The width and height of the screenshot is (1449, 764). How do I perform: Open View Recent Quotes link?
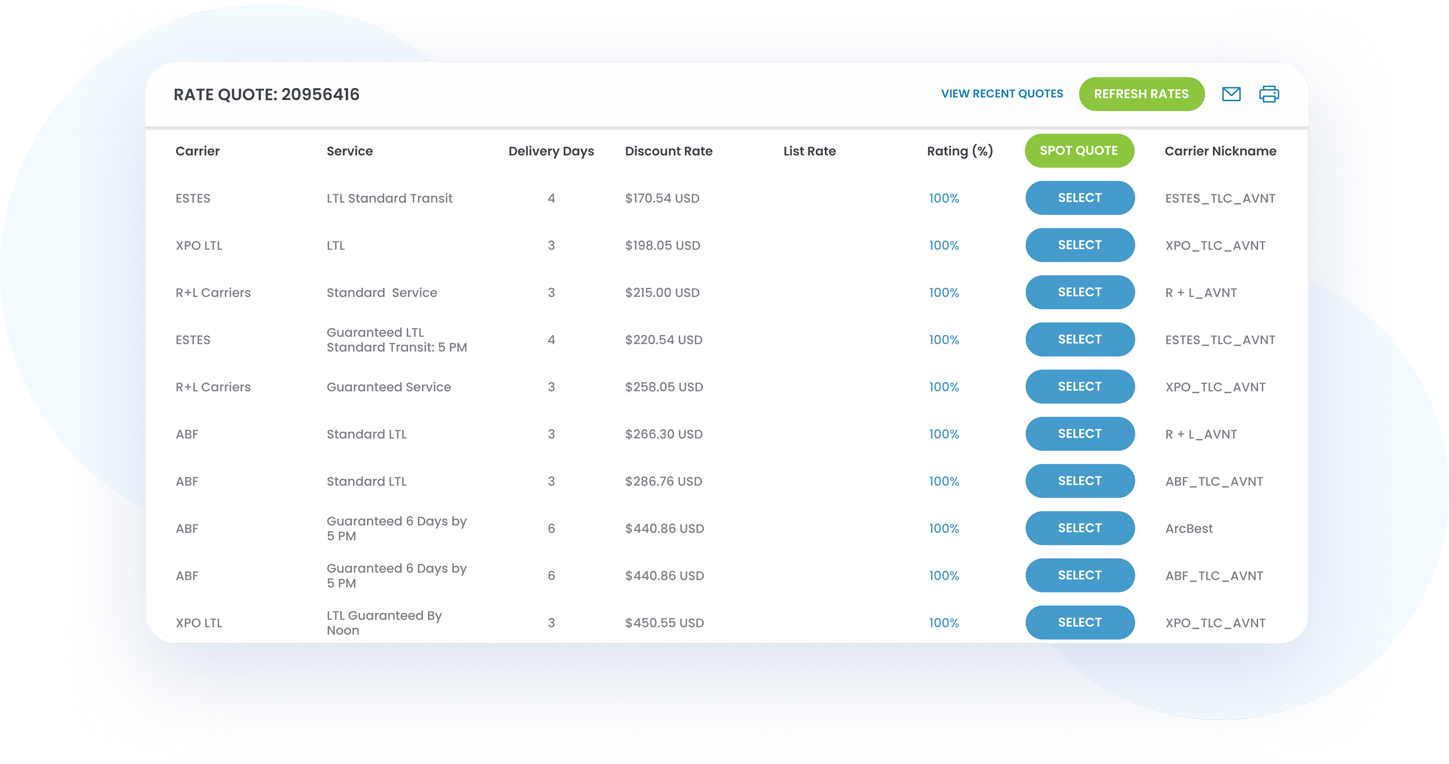[1002, 94]
